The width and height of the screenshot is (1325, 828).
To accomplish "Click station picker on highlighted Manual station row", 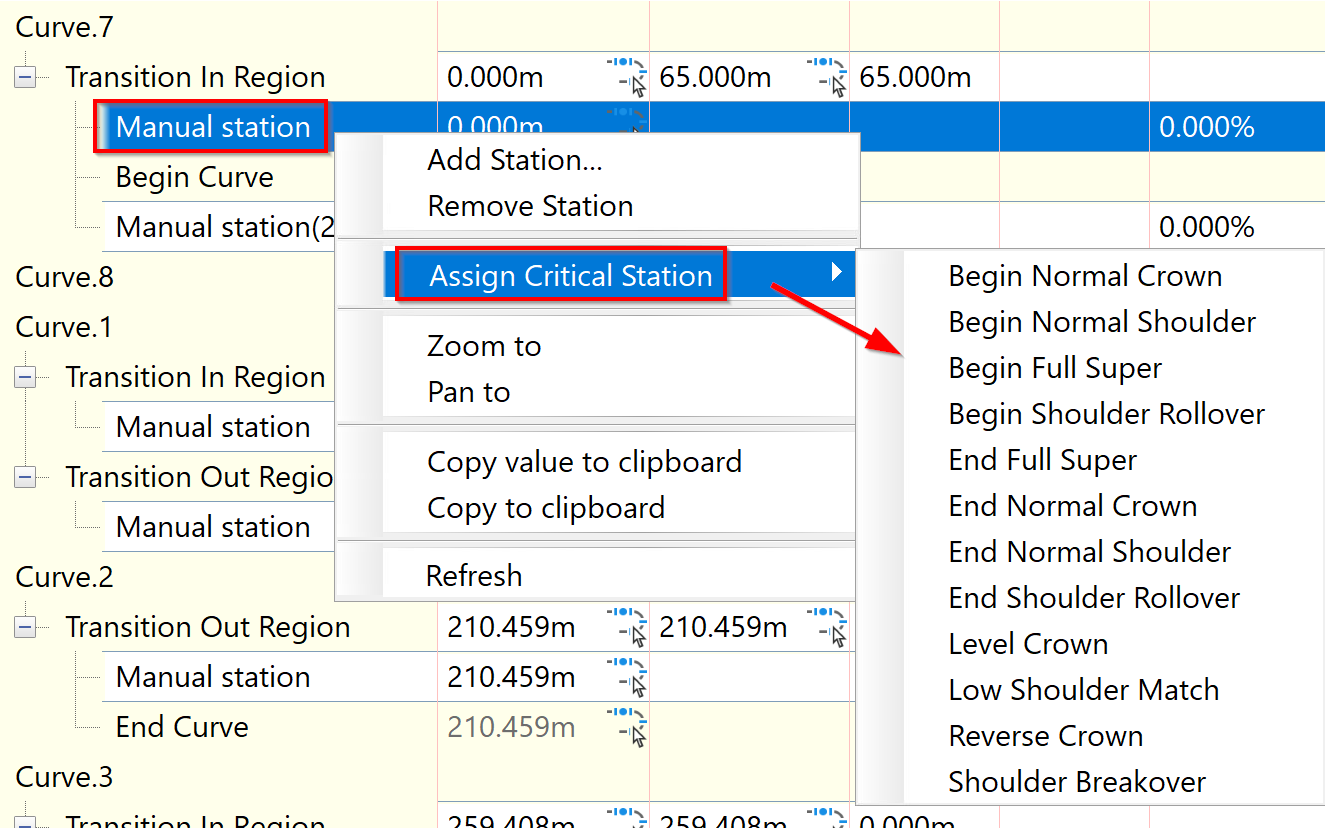I will (628, 122).
